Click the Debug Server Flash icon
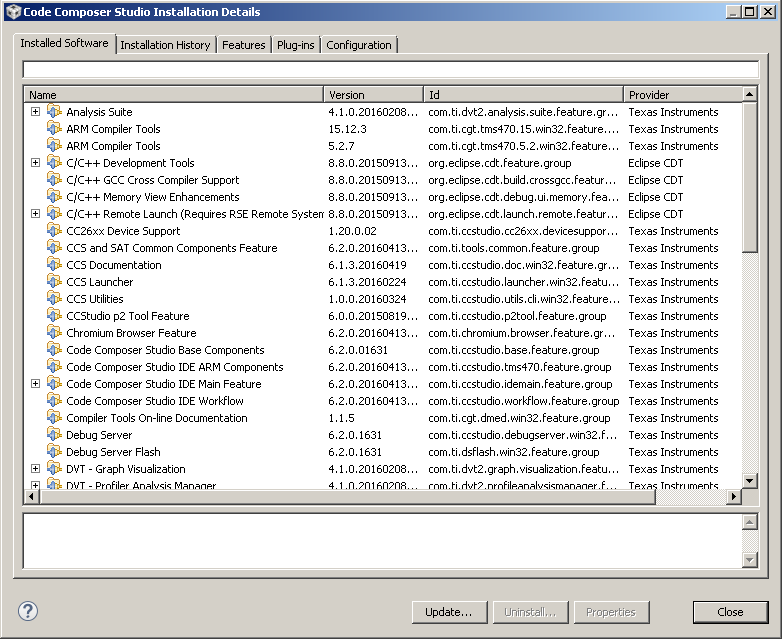This screenshot has width=782, height=639. (54, 451)
